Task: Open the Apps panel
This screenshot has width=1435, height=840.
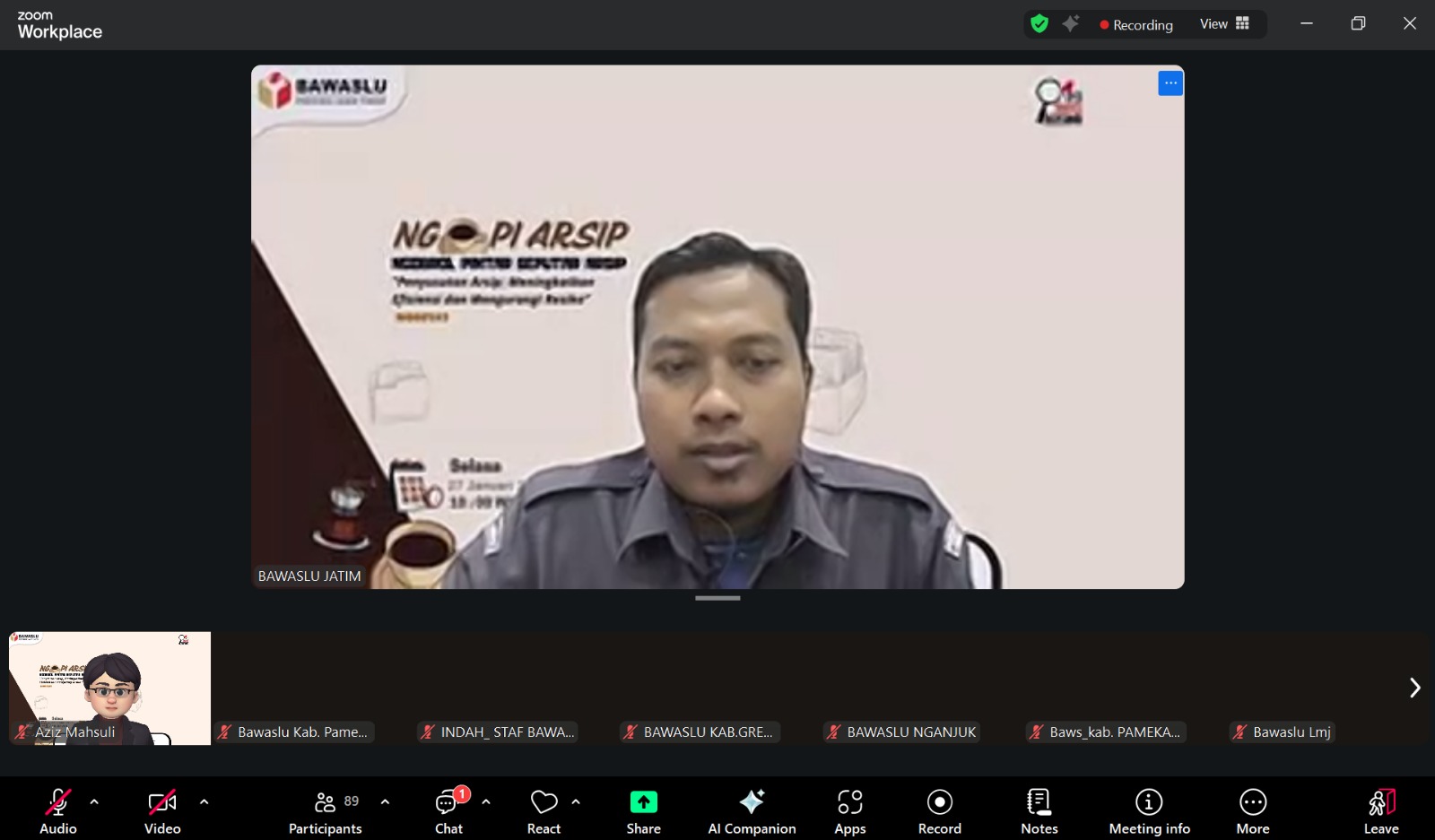Action: [849, 810]
